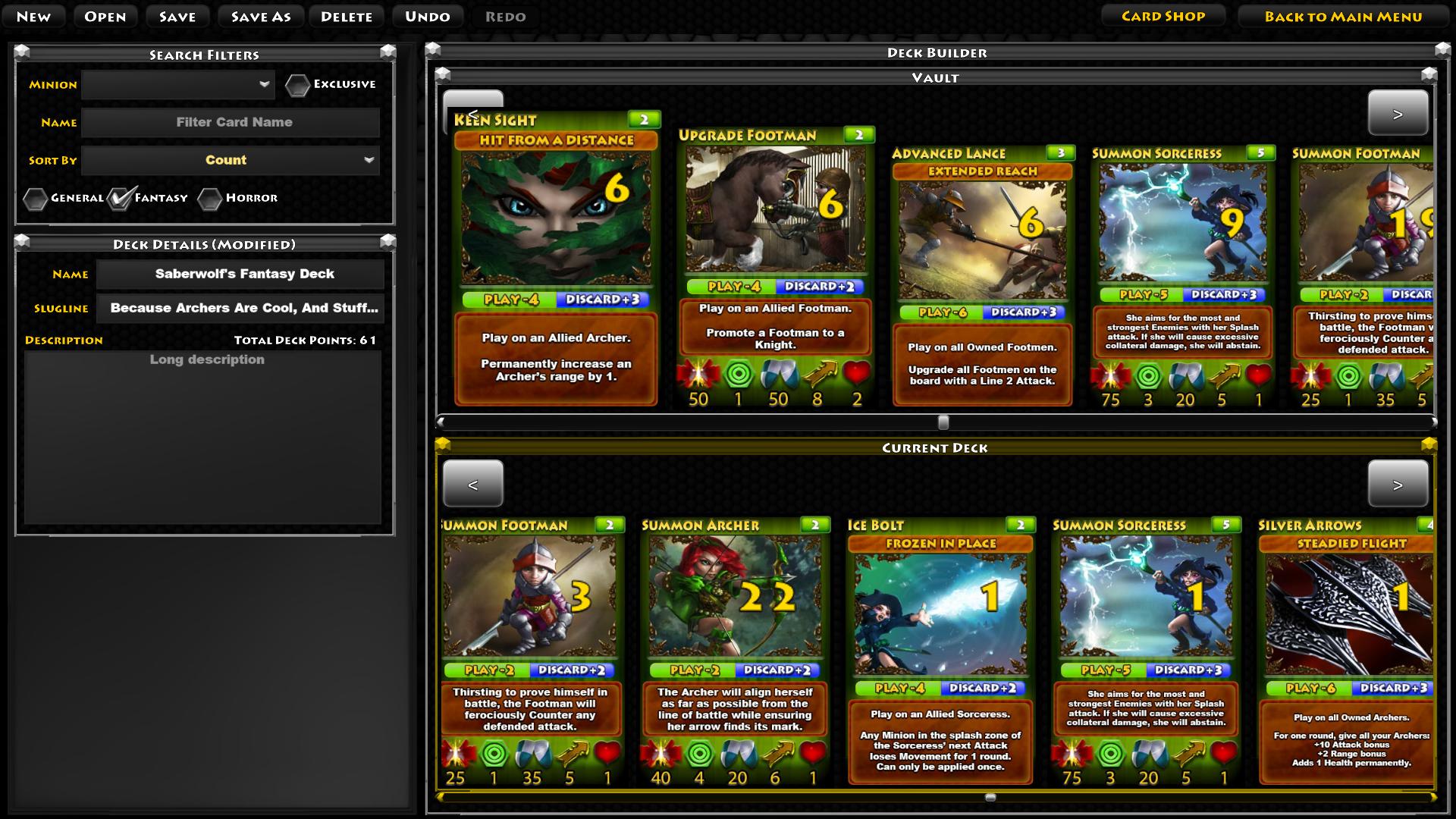Screen dimensions: 1456x819
Task: Click the Undo button in toolbar
Action: coord(426,15)
